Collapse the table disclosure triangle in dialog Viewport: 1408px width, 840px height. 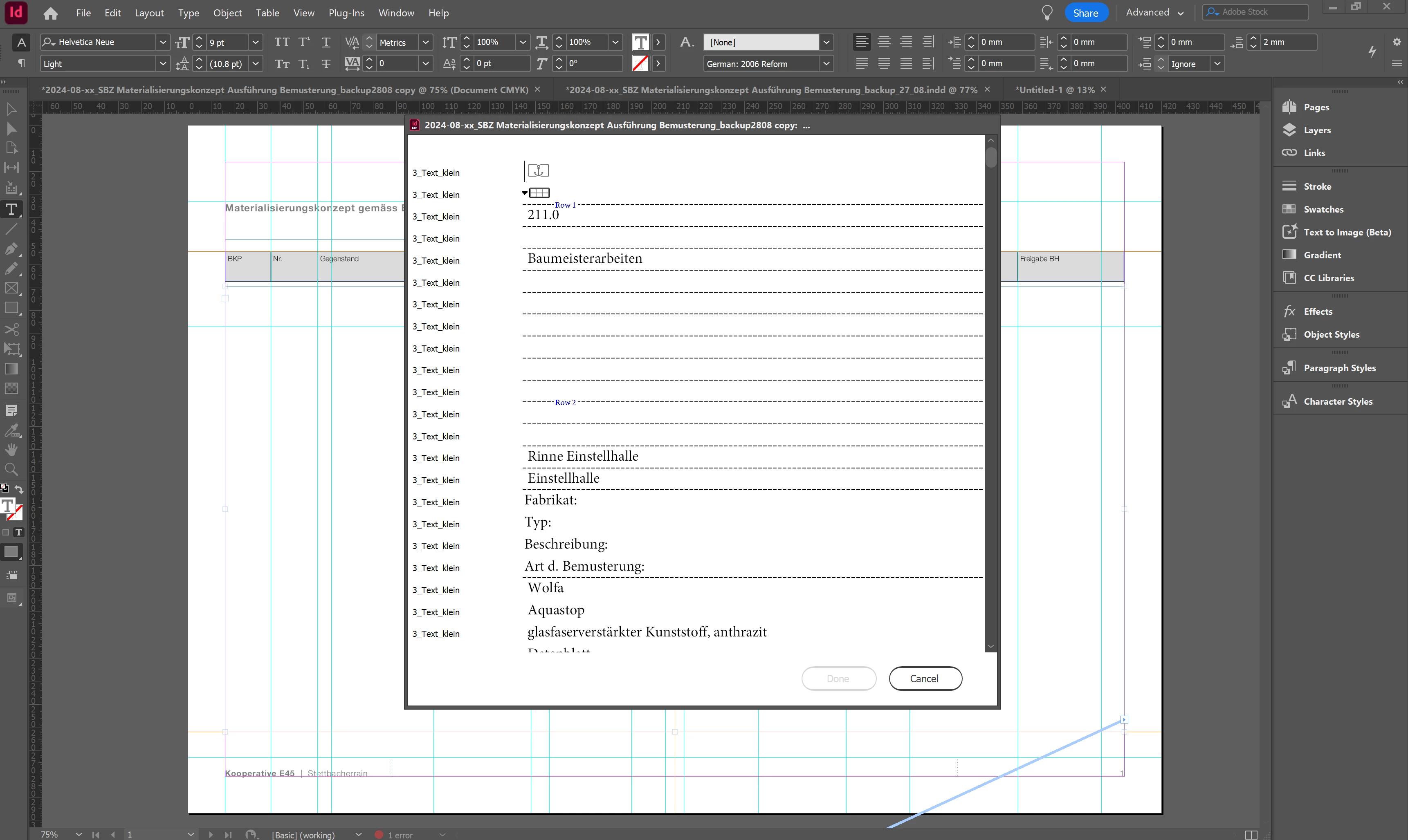(x=525, y=193)
